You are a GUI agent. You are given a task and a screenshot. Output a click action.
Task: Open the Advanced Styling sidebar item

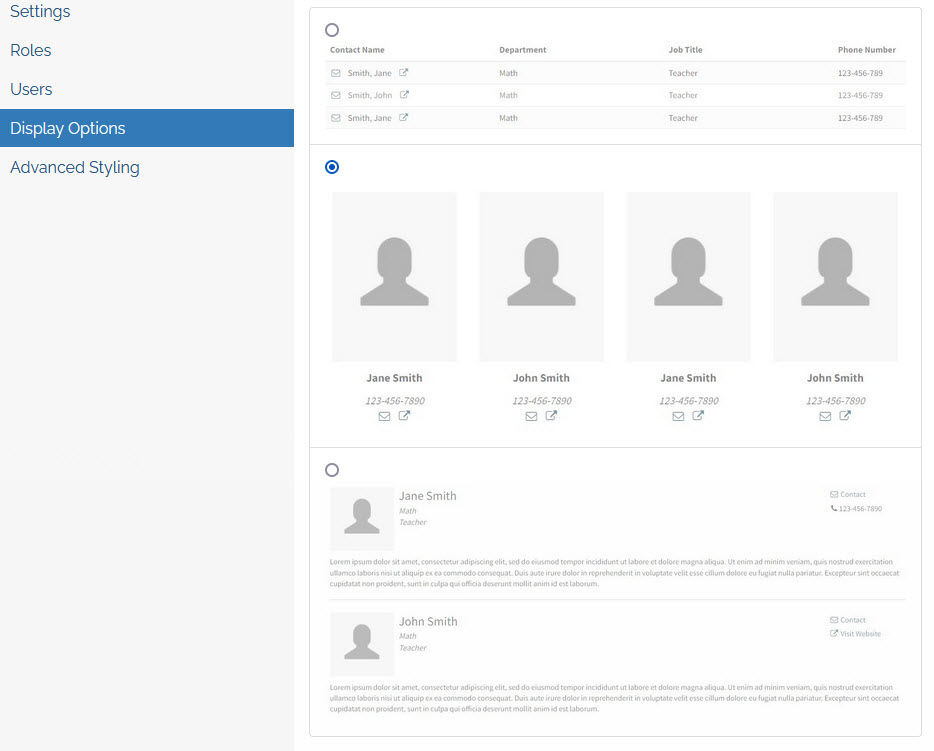[x=74, y=167]
